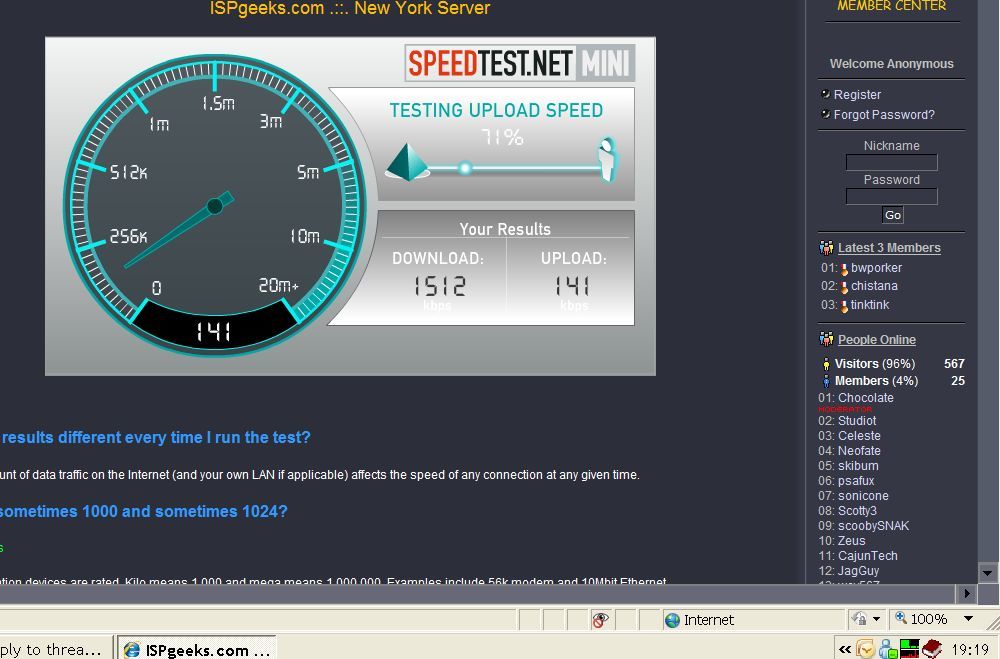Click online member sonicone in the list

(863, 496)
